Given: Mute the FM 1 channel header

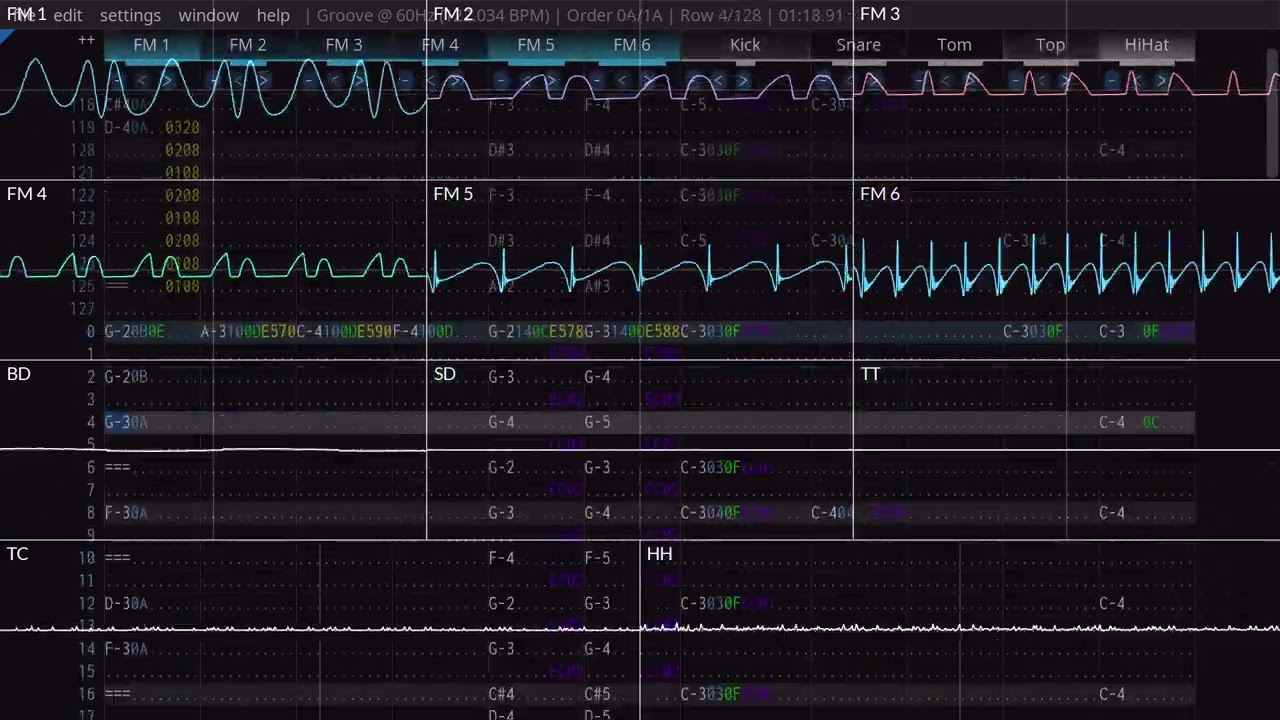Looking at the screenshot, I should (x=151, y=45).
